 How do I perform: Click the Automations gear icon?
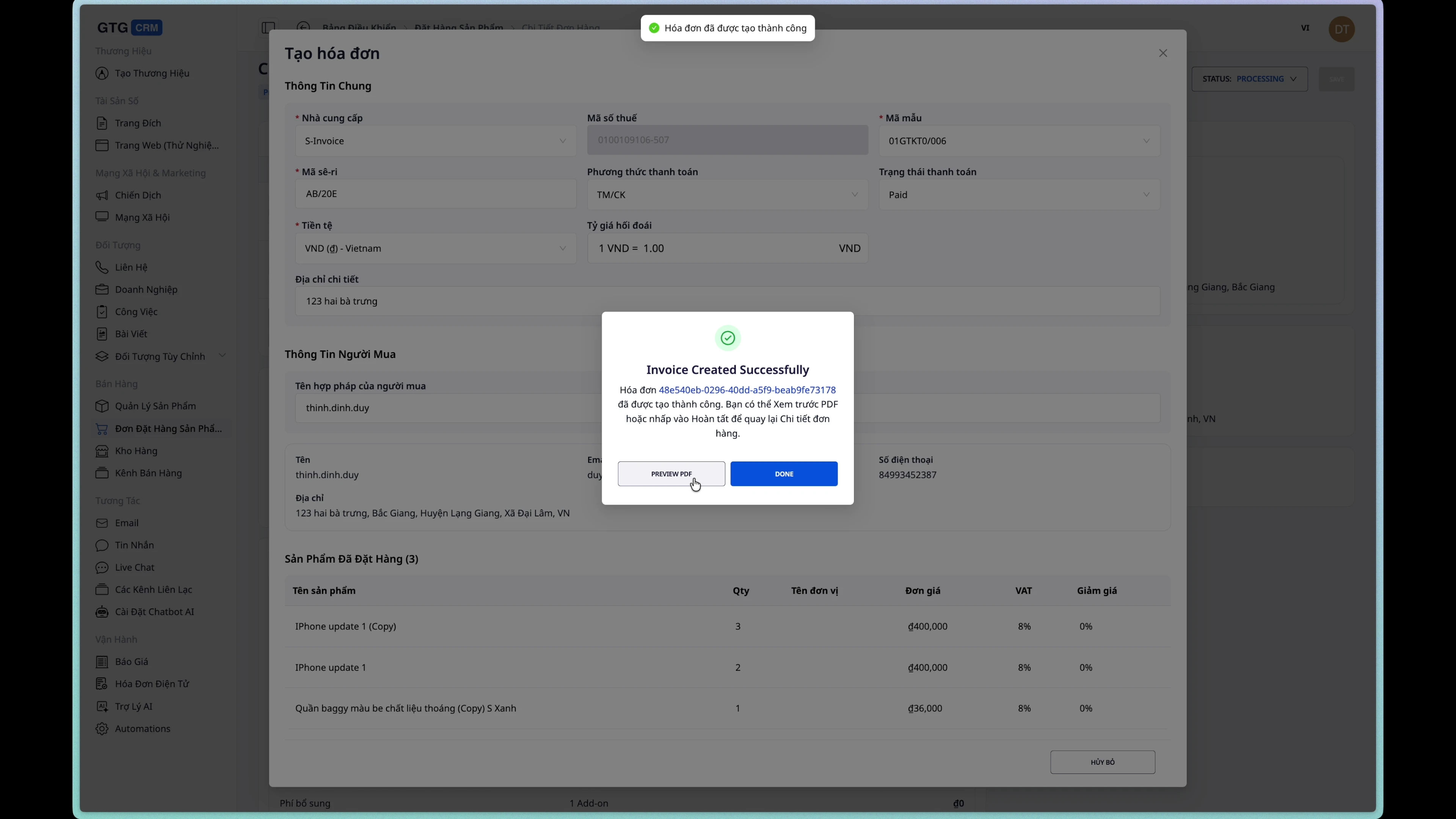pos(102,729)
